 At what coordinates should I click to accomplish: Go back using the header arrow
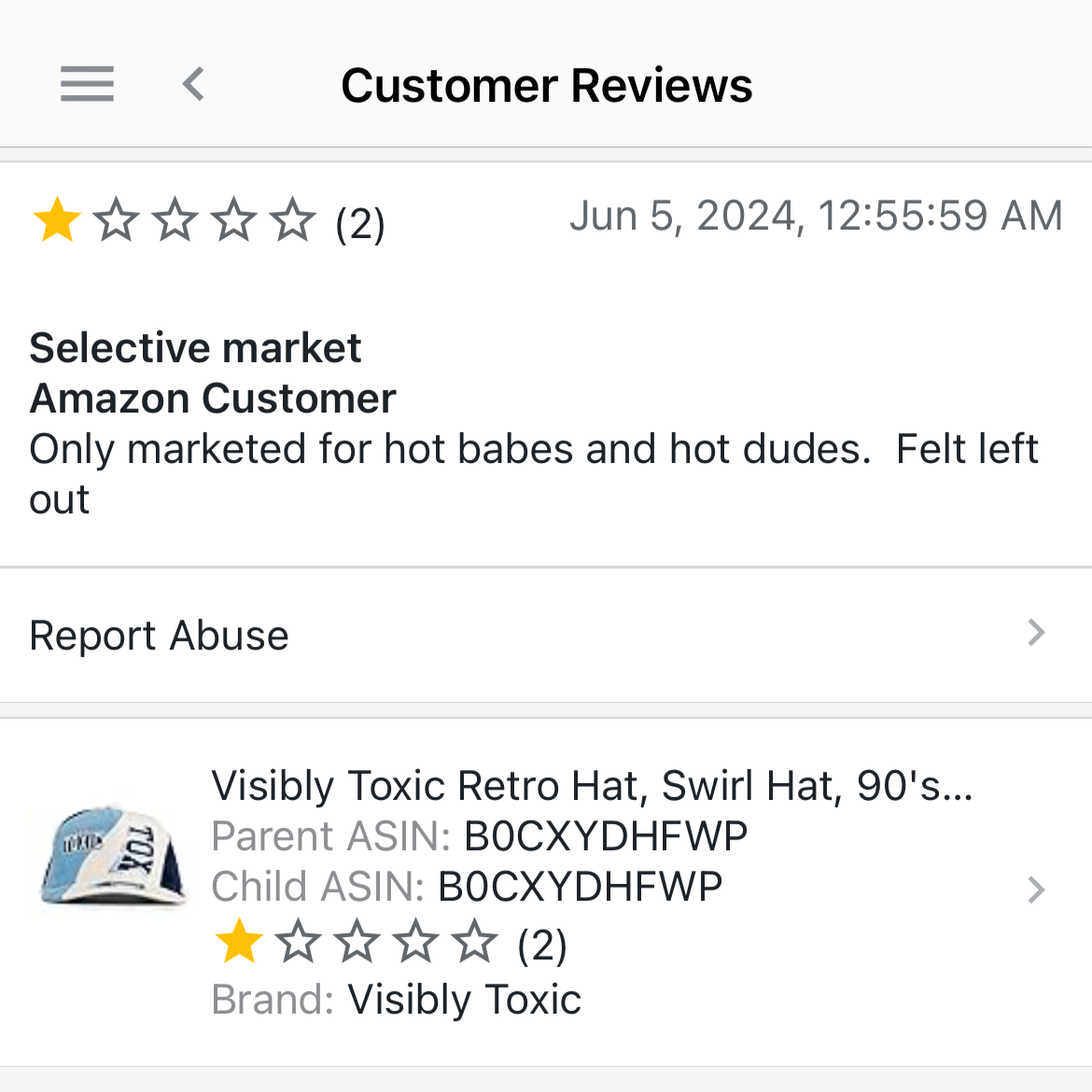pyautogui.click(x=193, y=84)
